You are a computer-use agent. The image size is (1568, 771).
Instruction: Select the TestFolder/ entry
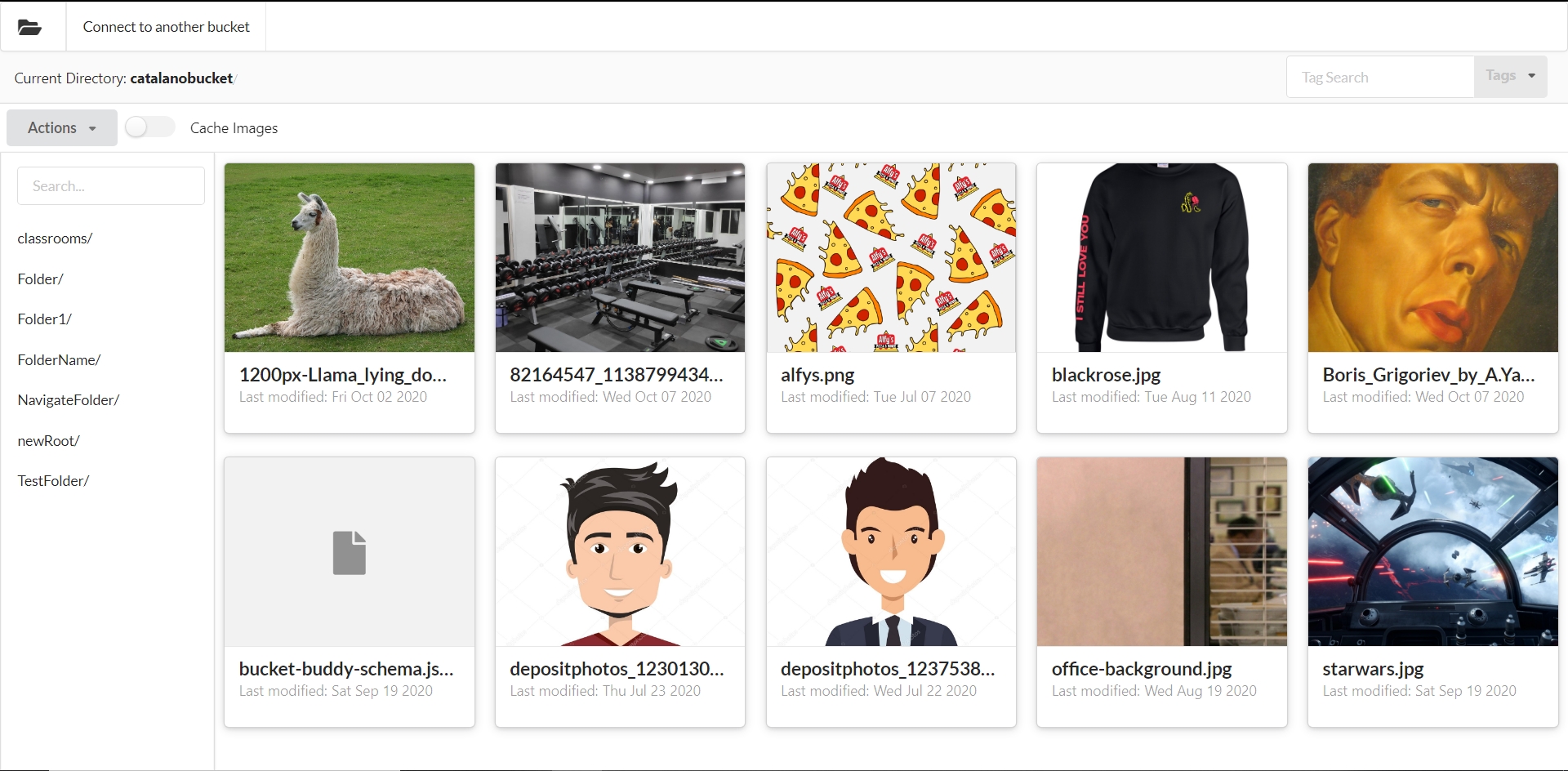53,481
